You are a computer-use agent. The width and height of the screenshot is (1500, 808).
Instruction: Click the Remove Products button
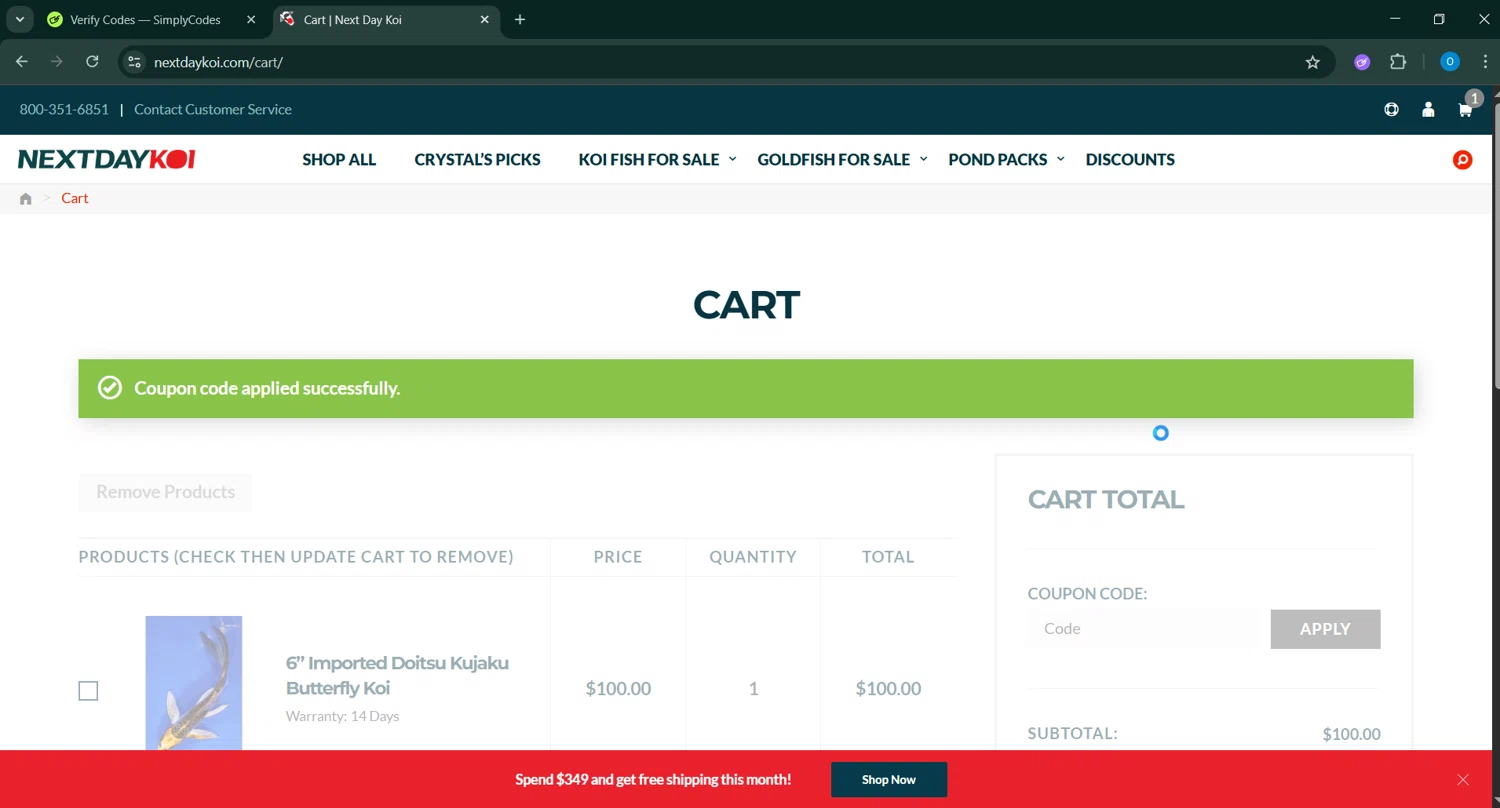click(x=165, y=492)
